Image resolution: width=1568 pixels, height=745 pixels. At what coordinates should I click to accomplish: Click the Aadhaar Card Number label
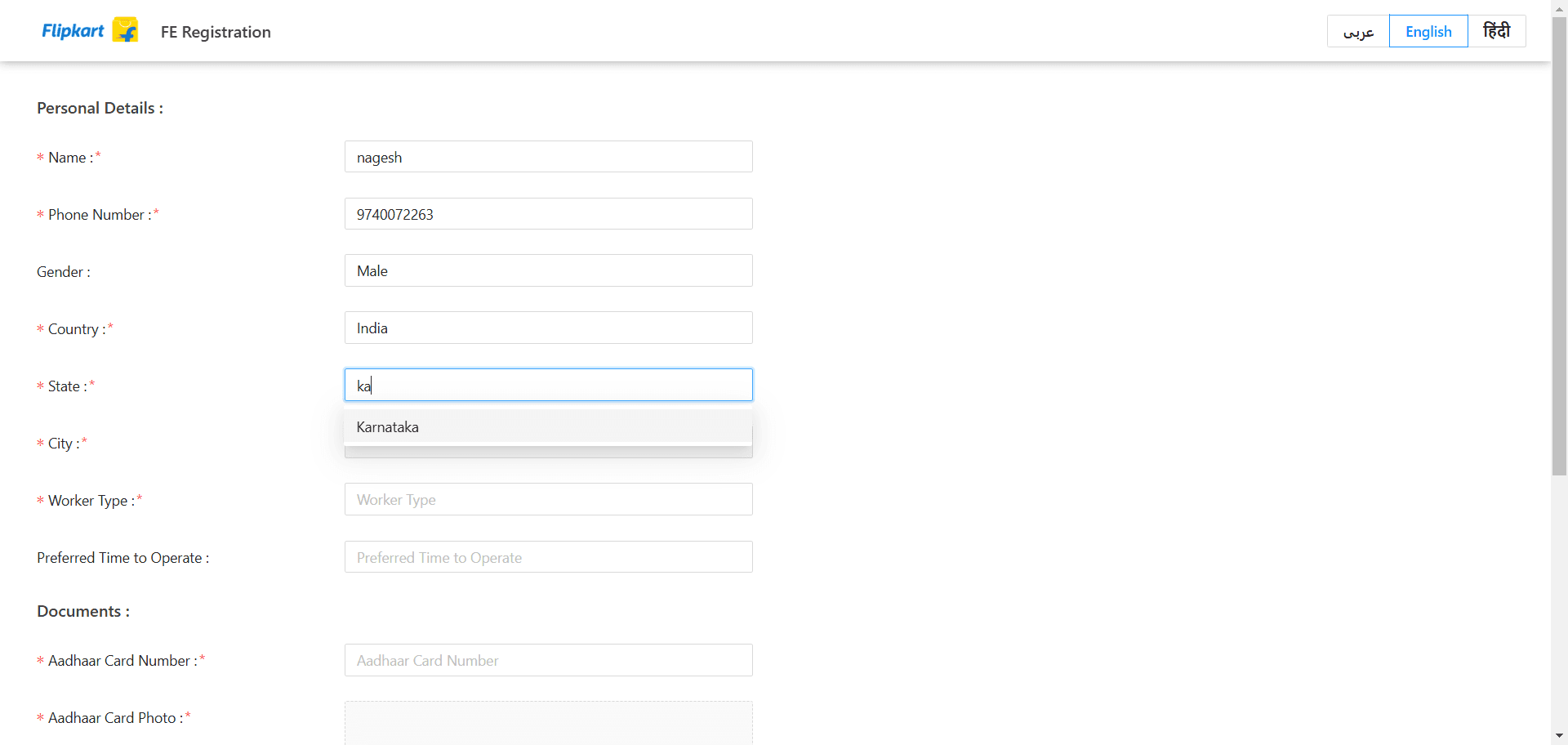[121, 660]
